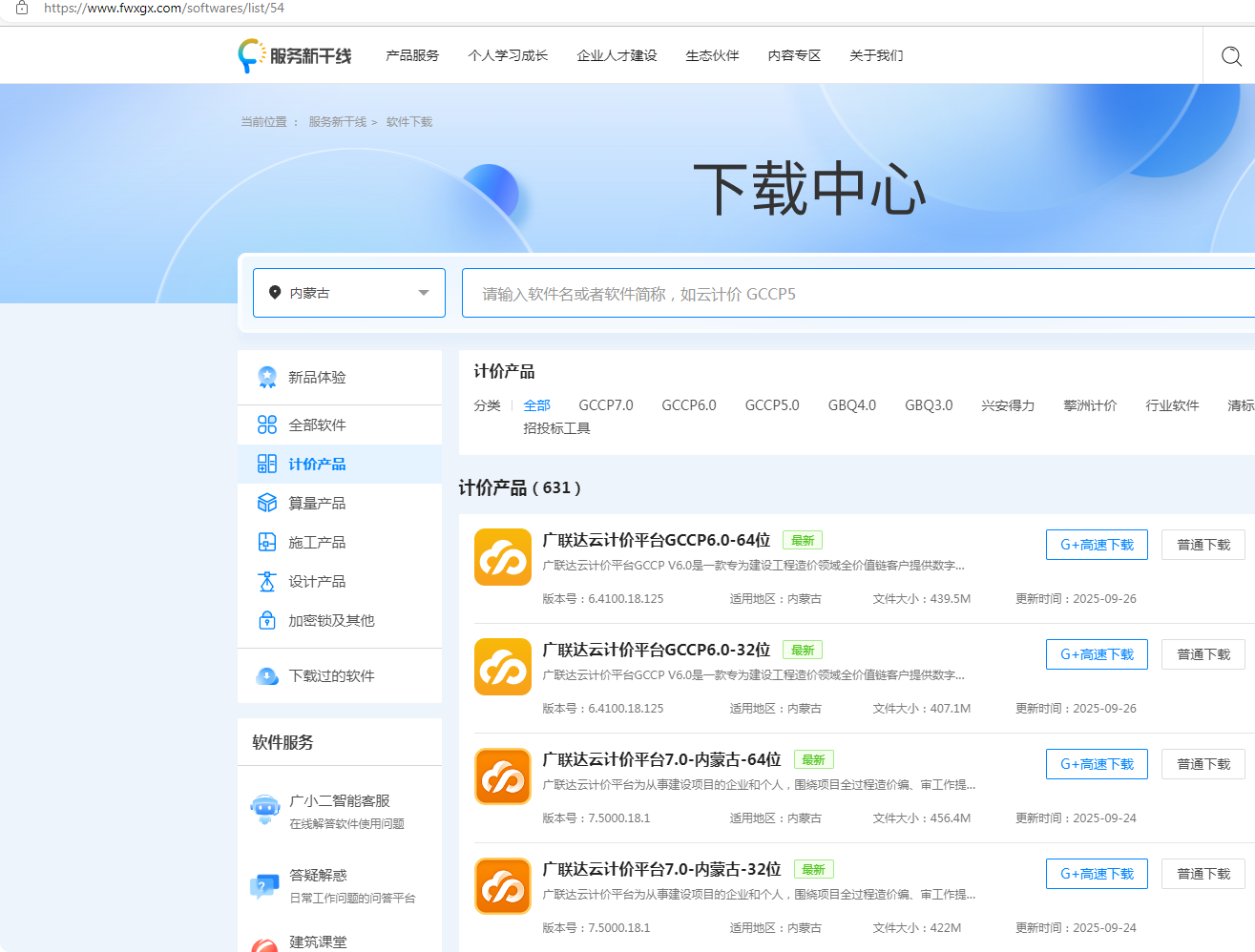Filter by 行业软件 category

[1172, 405]
